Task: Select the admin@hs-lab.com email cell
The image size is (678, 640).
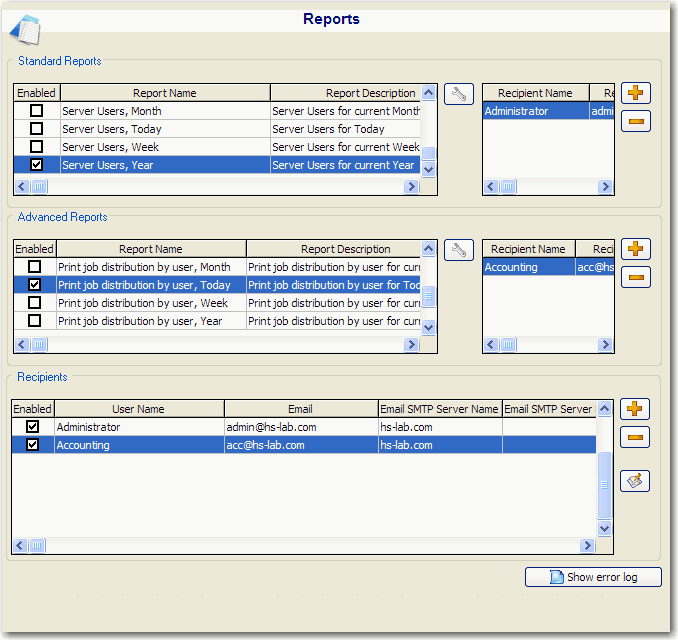Action: (301, 427)
